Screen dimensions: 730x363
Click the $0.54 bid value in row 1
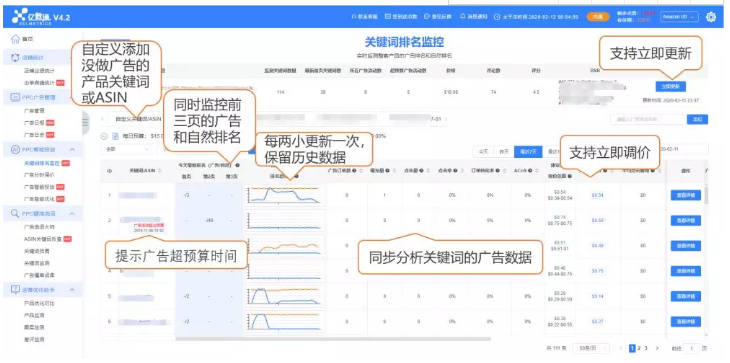[597, 195]
